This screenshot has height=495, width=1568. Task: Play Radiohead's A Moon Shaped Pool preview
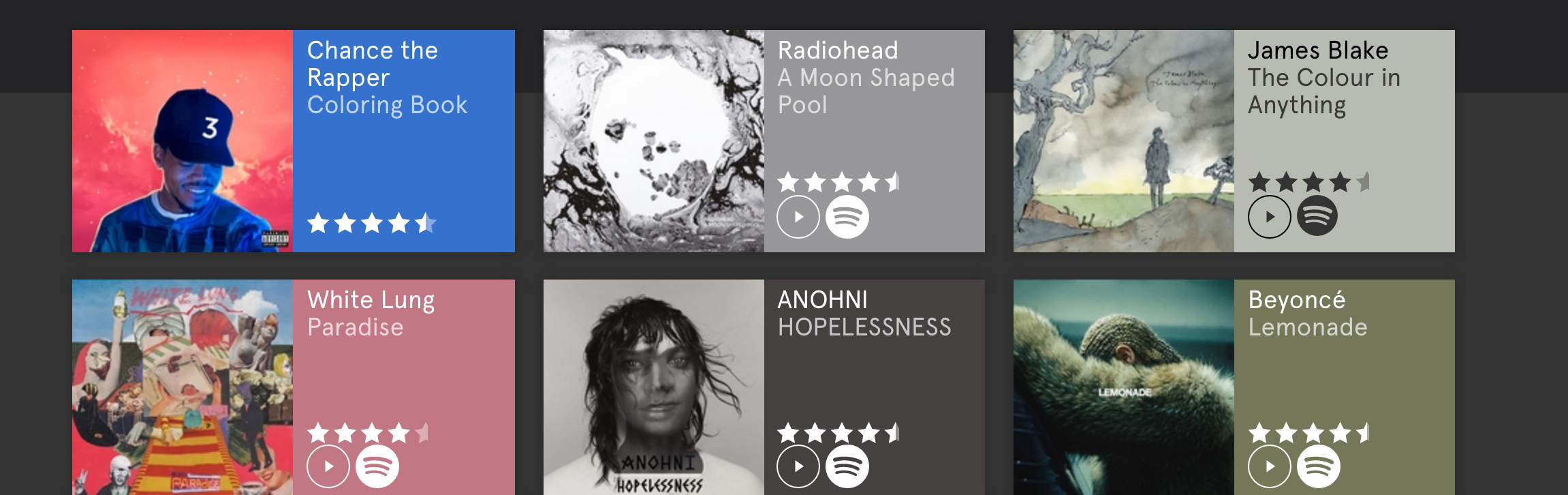pyautogui.click(x=798, y=217)
